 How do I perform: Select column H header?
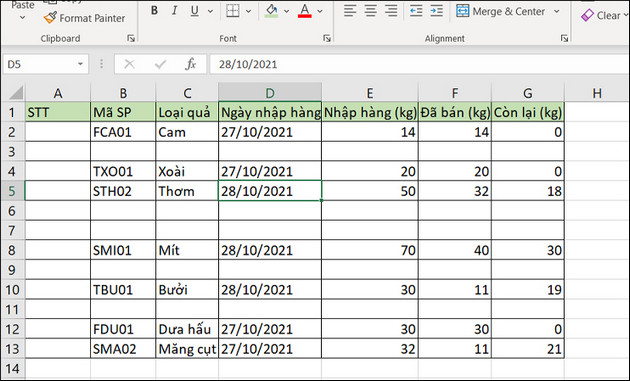click(597, 93)
